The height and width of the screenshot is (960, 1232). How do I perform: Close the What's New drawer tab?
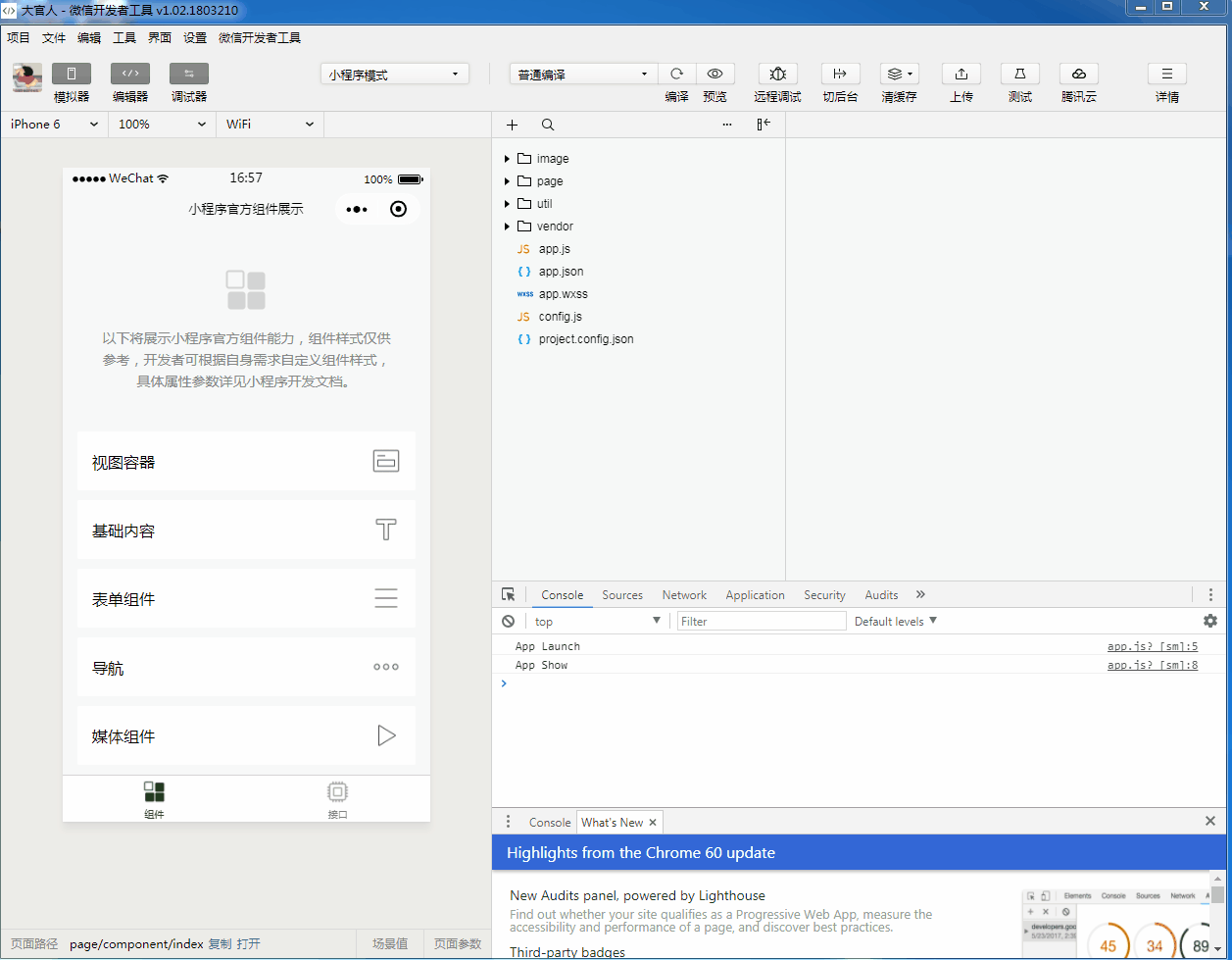point(653,822)
